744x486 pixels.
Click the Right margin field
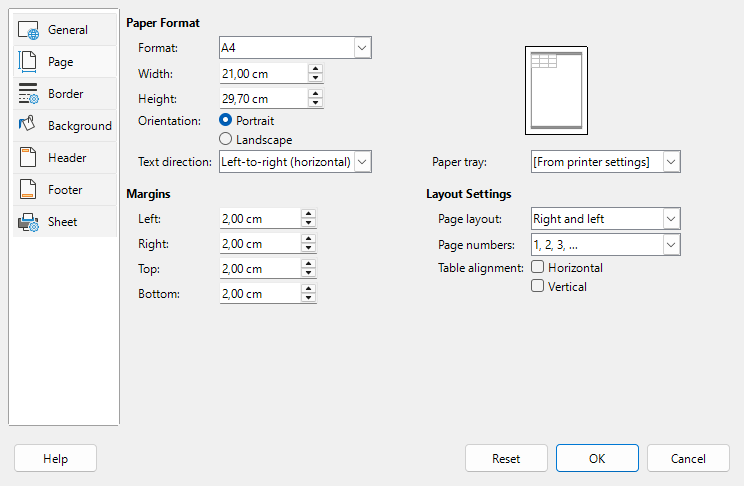coord(260,243)
